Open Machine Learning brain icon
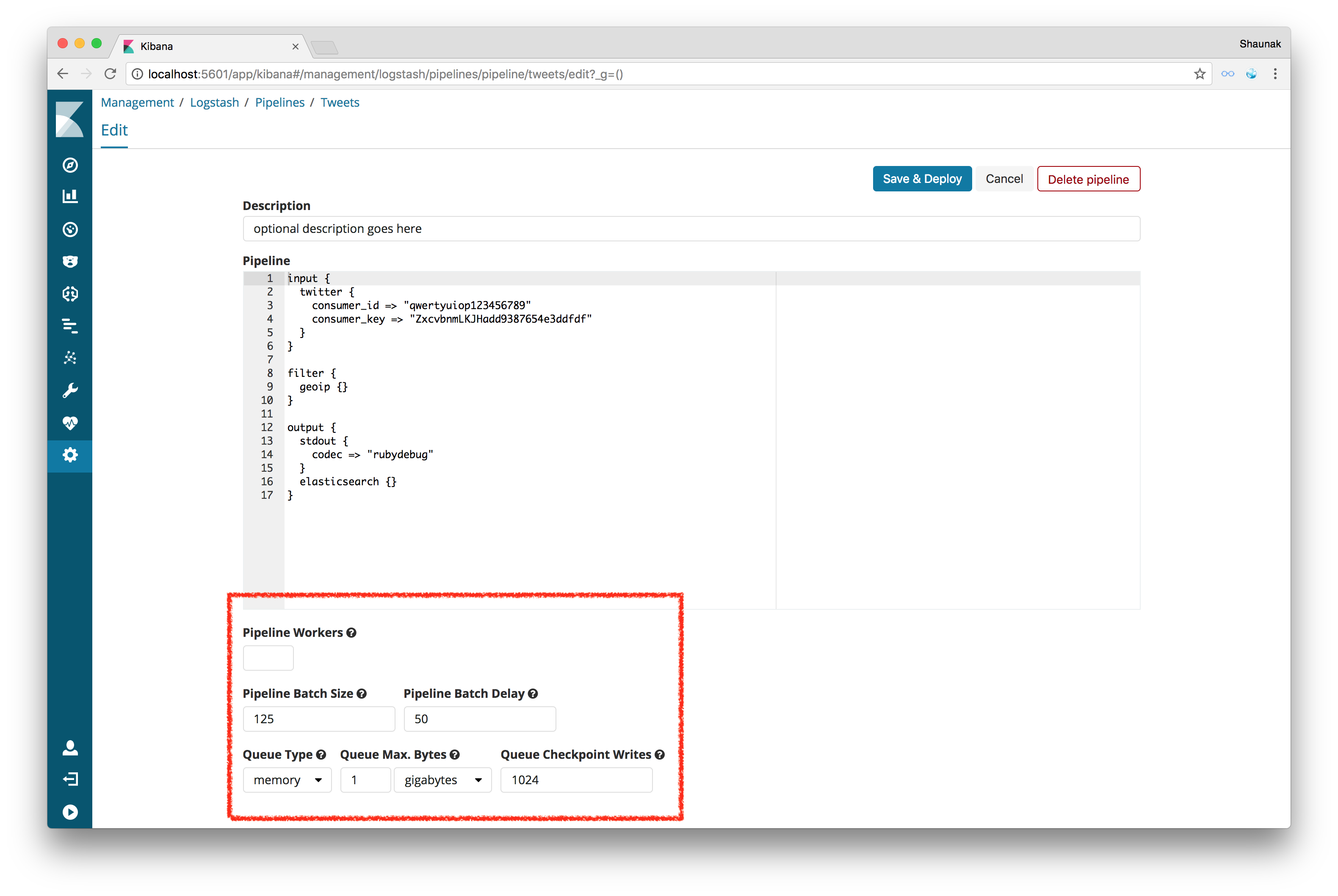Image resolution: width=1338 pixels, height=896 pixels. [x=70, y=294]
